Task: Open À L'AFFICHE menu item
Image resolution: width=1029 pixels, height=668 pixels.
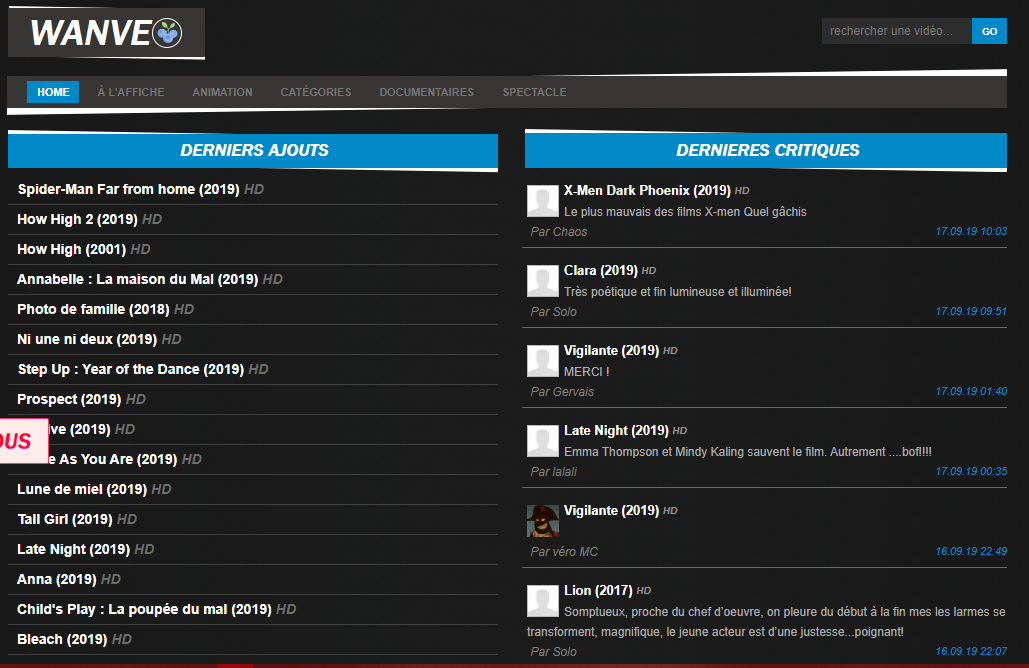Action: pos(131,92)
